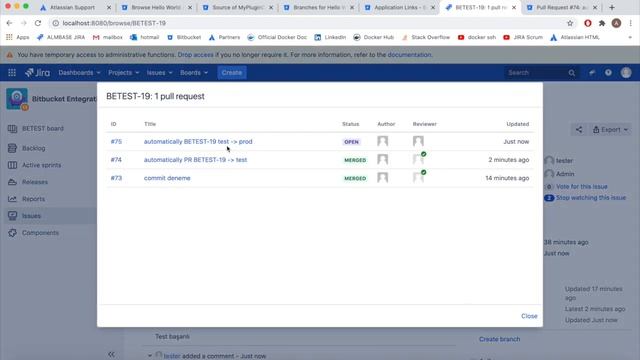Viewport: 640px width, 360px height.
Task: Open the feedback megaphone icon in Jira header
Action: tap(592, 73)
